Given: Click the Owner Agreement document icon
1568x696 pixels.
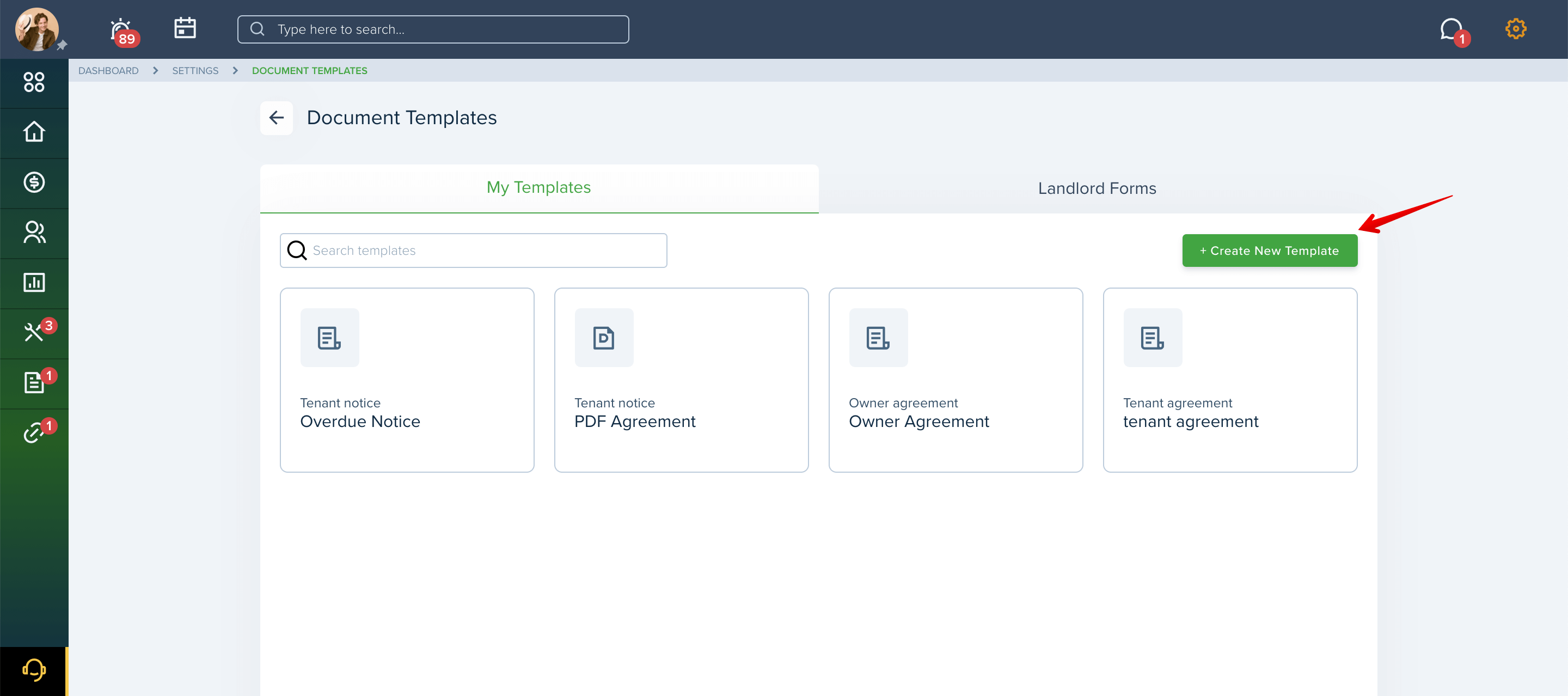Looking at the screenshot, I should pos(878,337).
